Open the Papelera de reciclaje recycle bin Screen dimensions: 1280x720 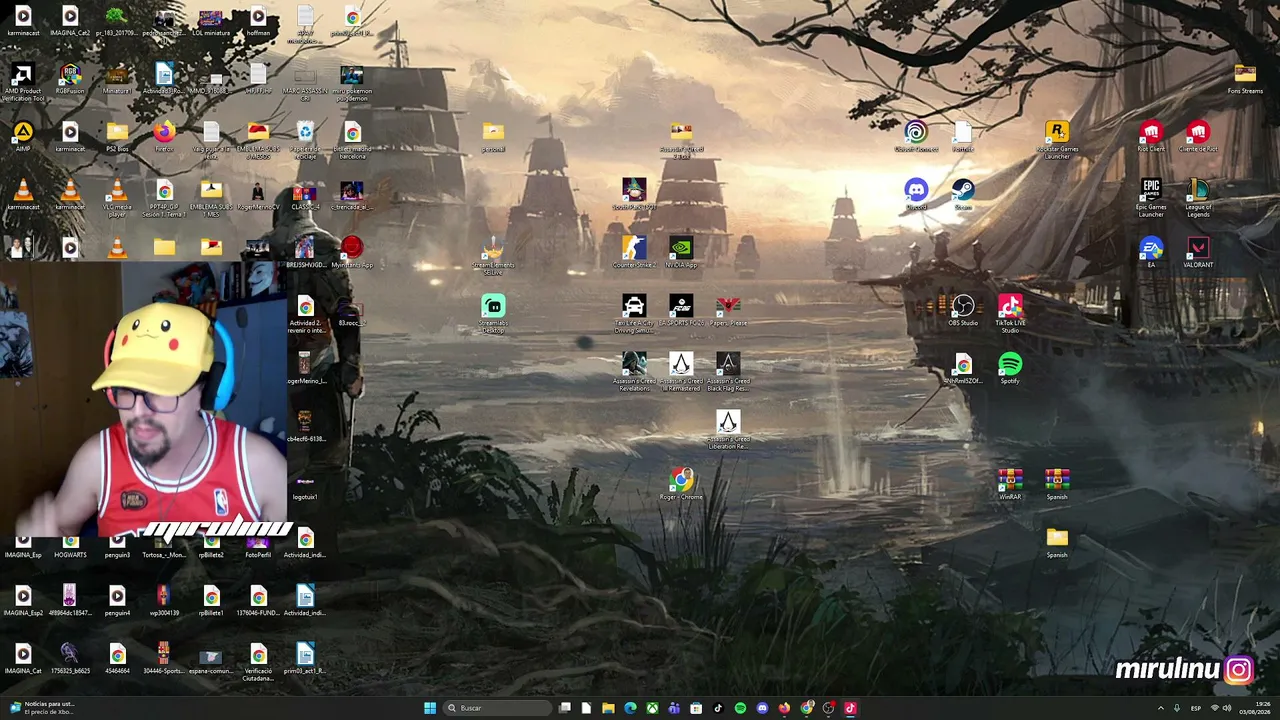pos(305,141)
